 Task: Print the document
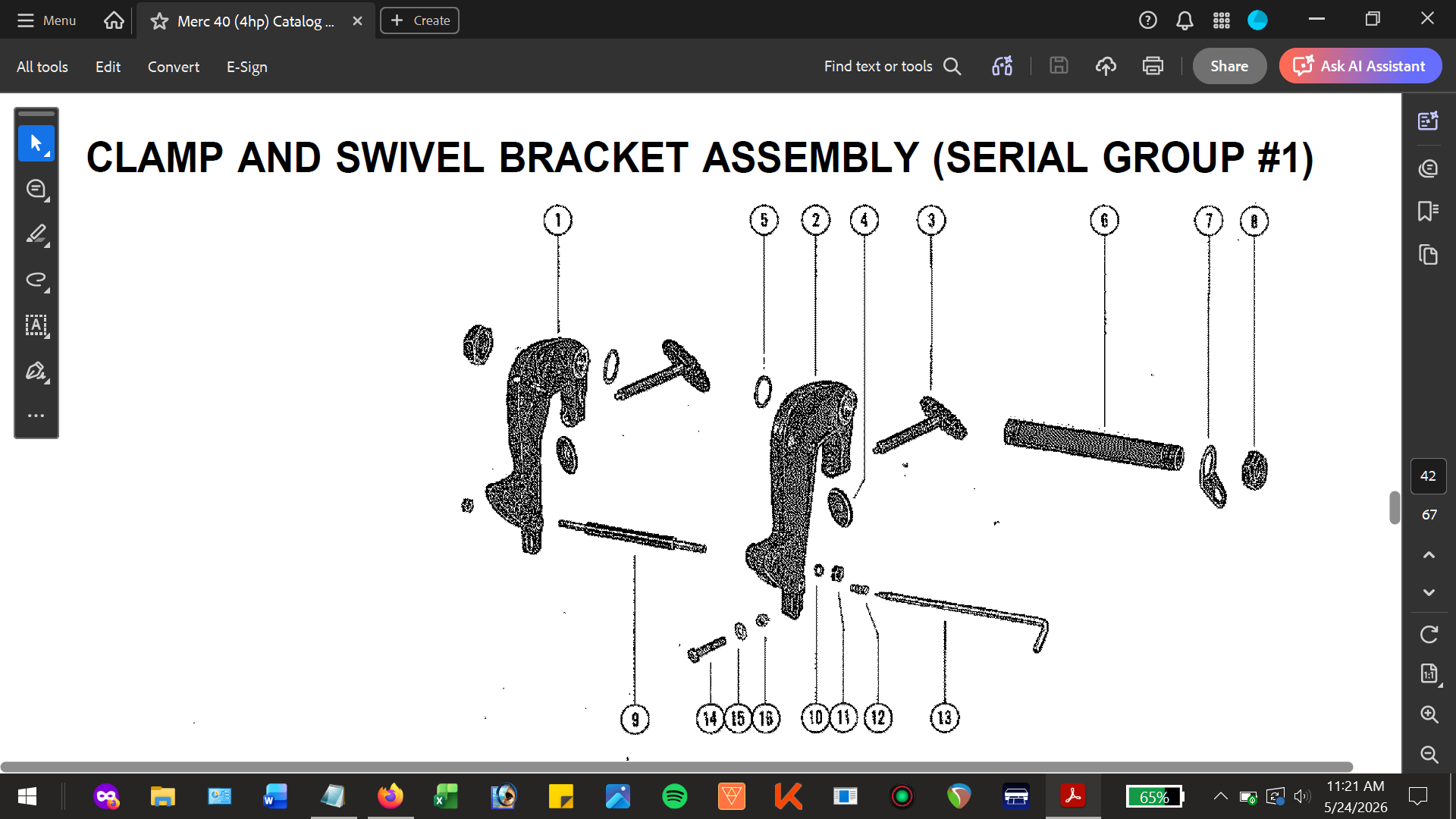pyautogui.click(x=1153, y=66)
